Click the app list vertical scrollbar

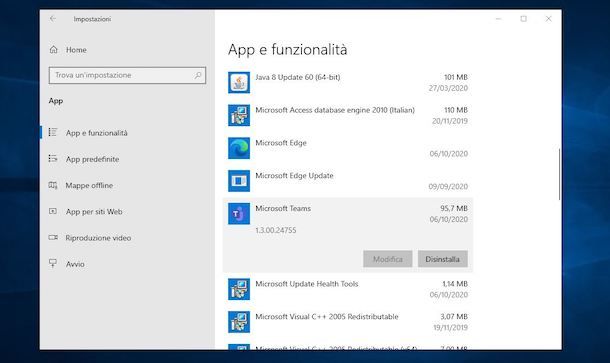559,174
